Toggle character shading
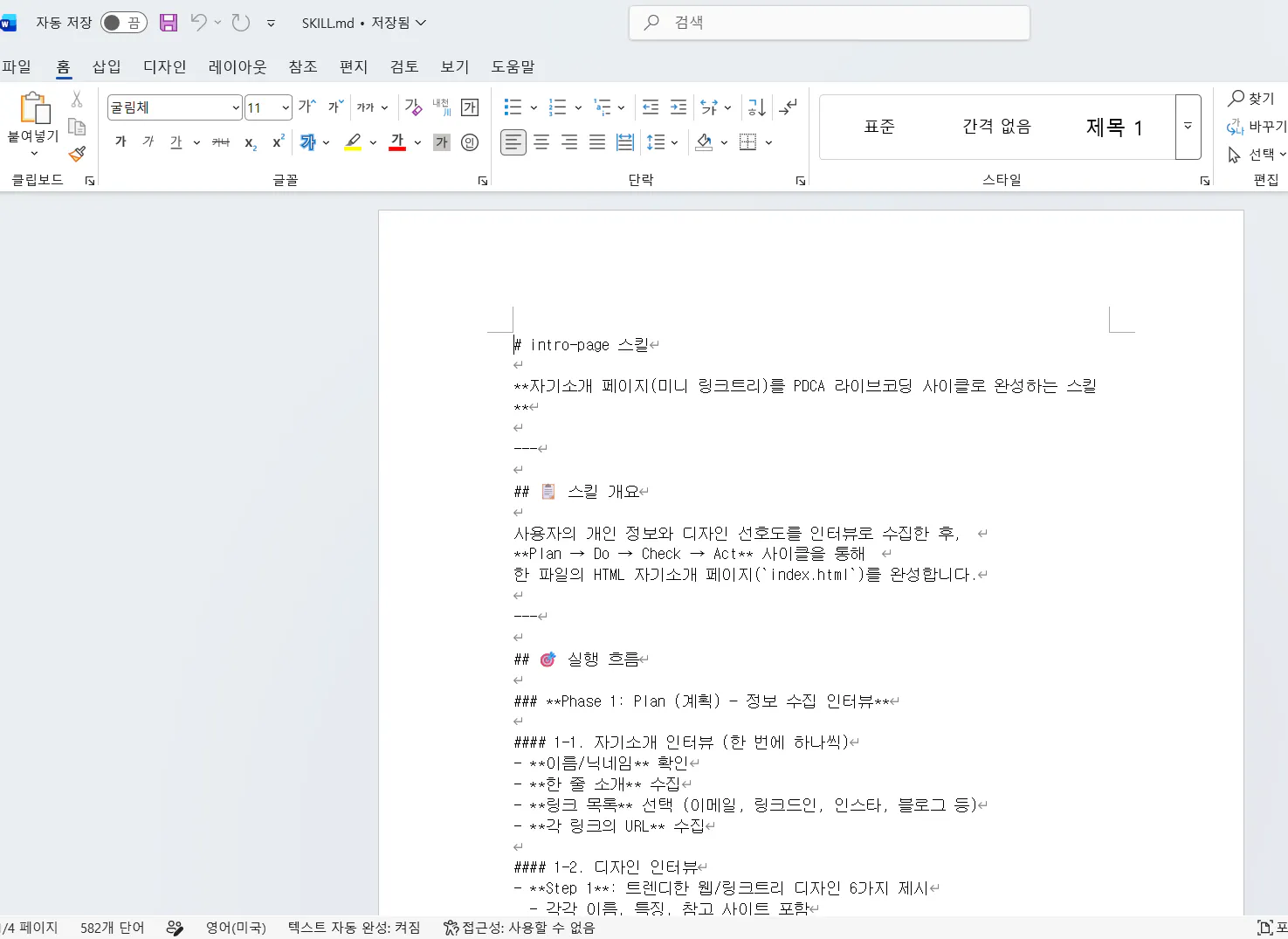The width and height of the screenshot is (1288, 939). pyautogui.click(x=442, y=142)
